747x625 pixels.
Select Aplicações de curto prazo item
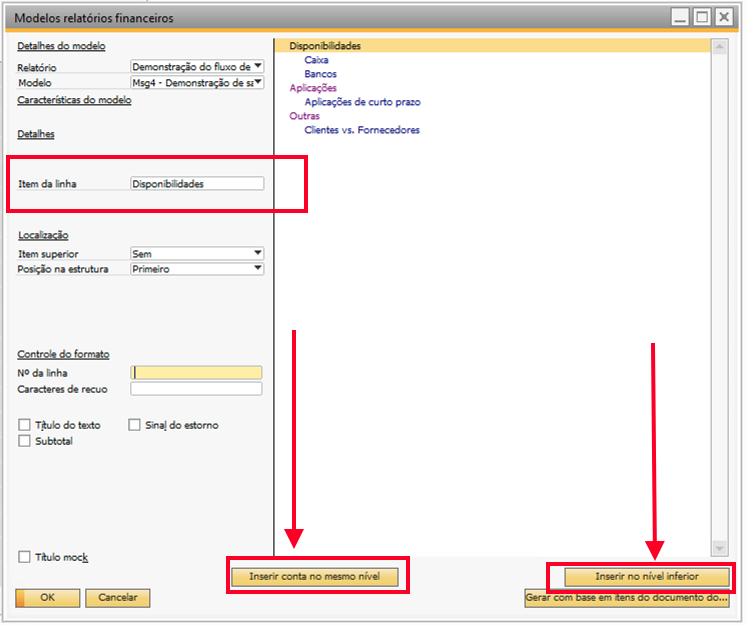tap(362, 102)
